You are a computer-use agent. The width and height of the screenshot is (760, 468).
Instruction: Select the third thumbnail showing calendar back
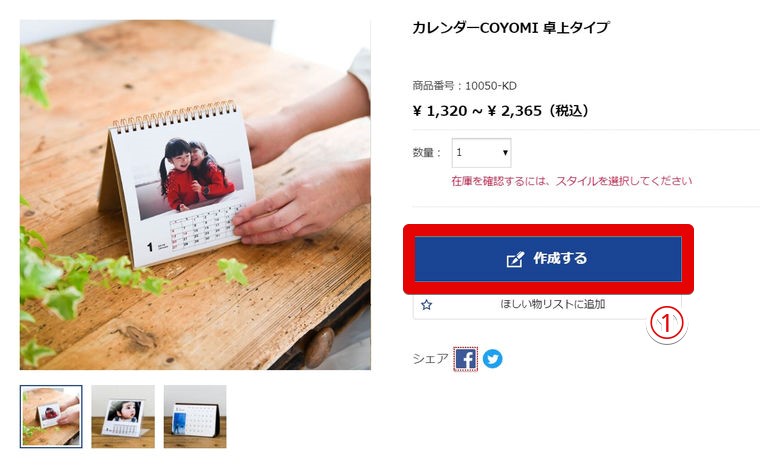point(195,417)
